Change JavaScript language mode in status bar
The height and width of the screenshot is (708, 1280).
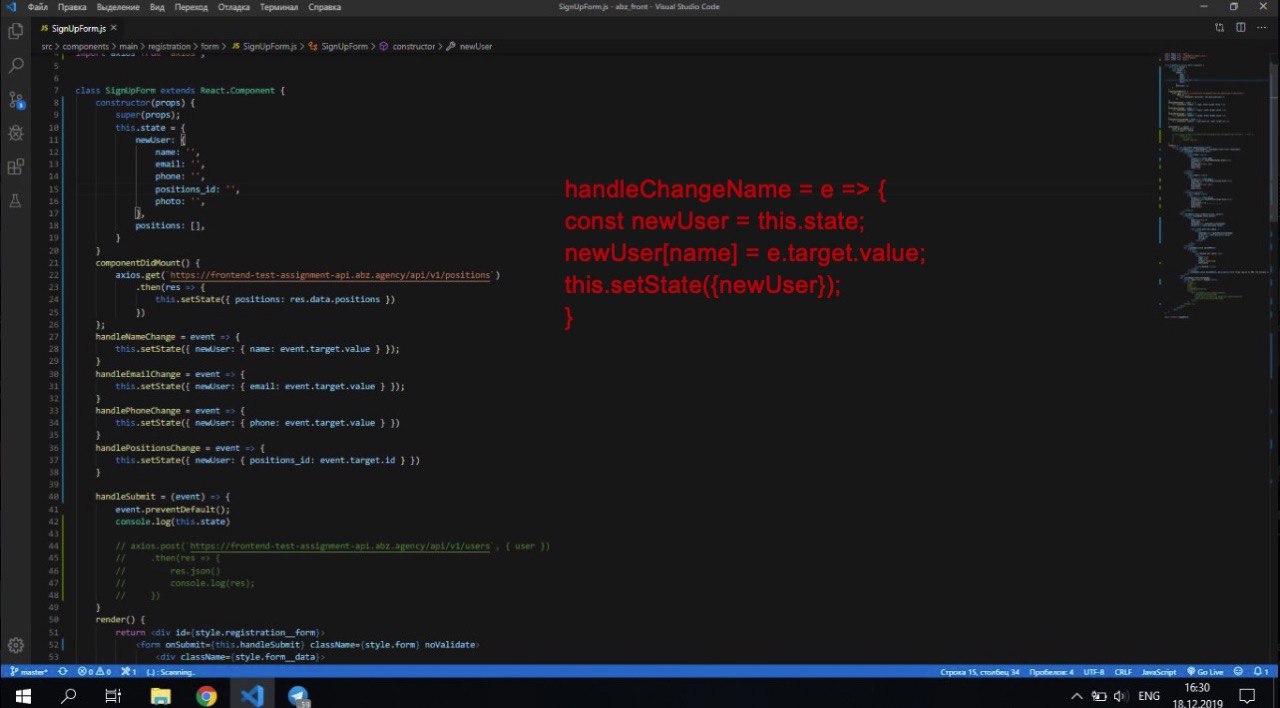1159,672
